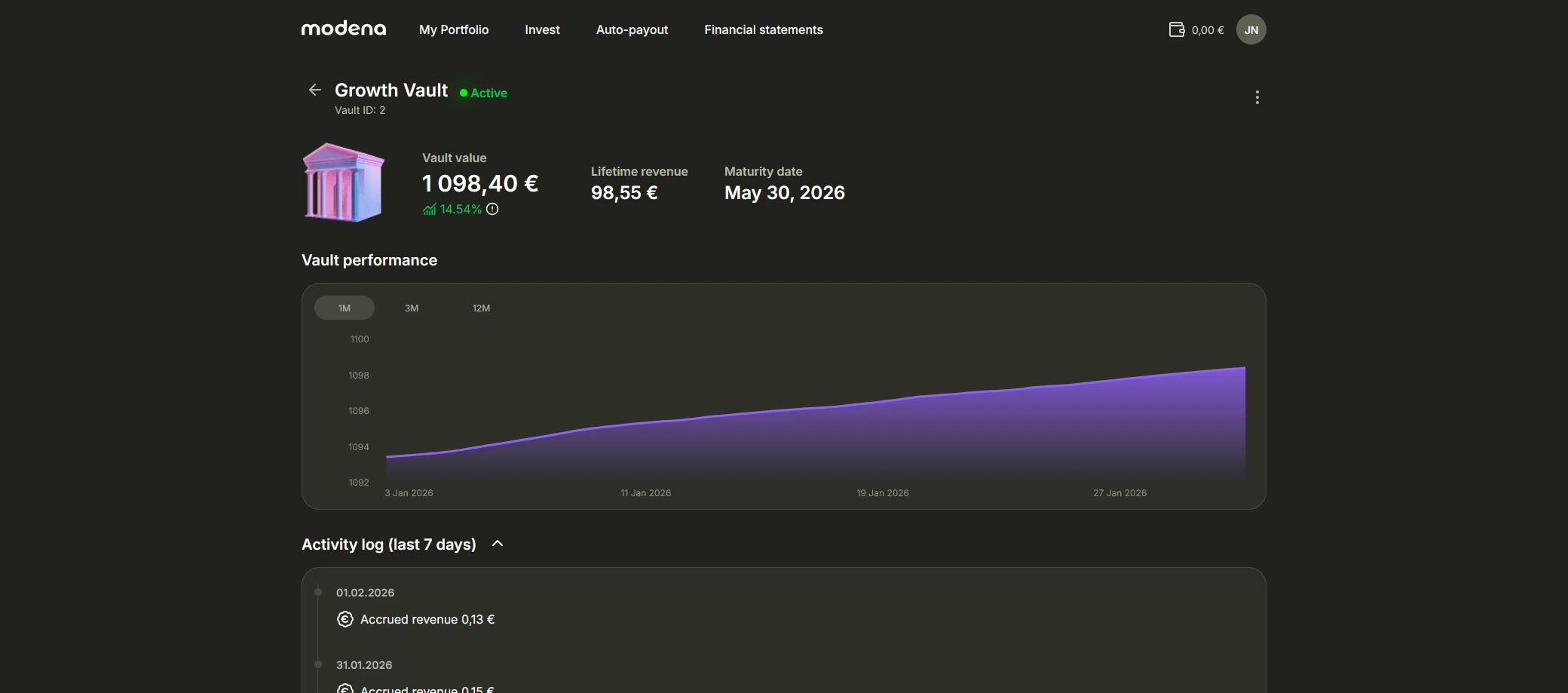Image resolution: width=1568 pixels, height=693 pixels.
Task: Click the green growth chart icon
Action: [430, 210]
